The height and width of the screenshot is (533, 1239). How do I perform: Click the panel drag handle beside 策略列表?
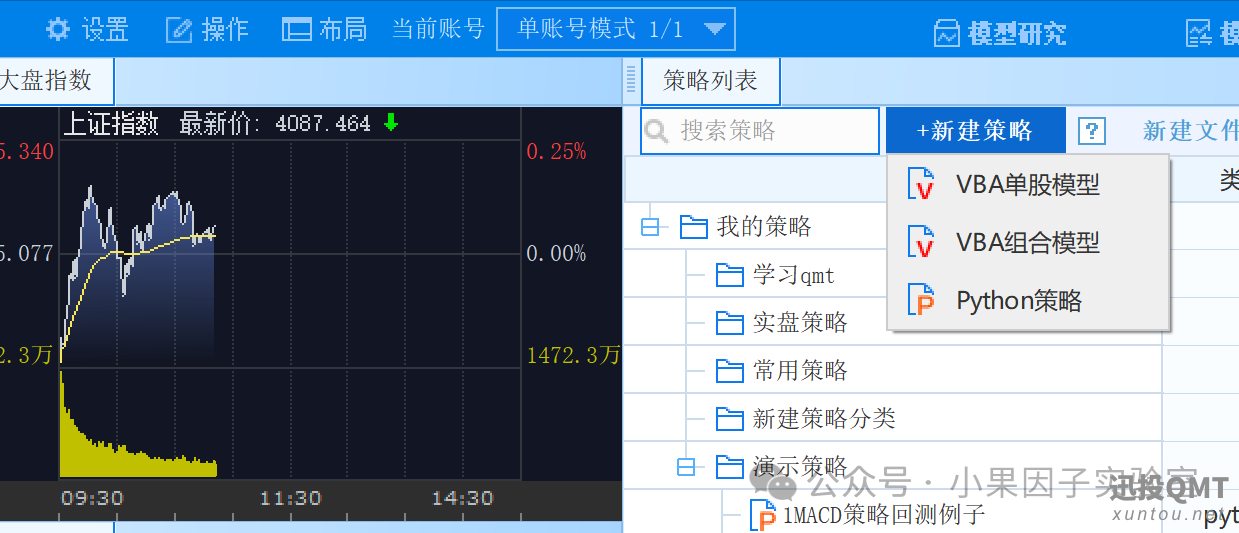tap(630, 80)
